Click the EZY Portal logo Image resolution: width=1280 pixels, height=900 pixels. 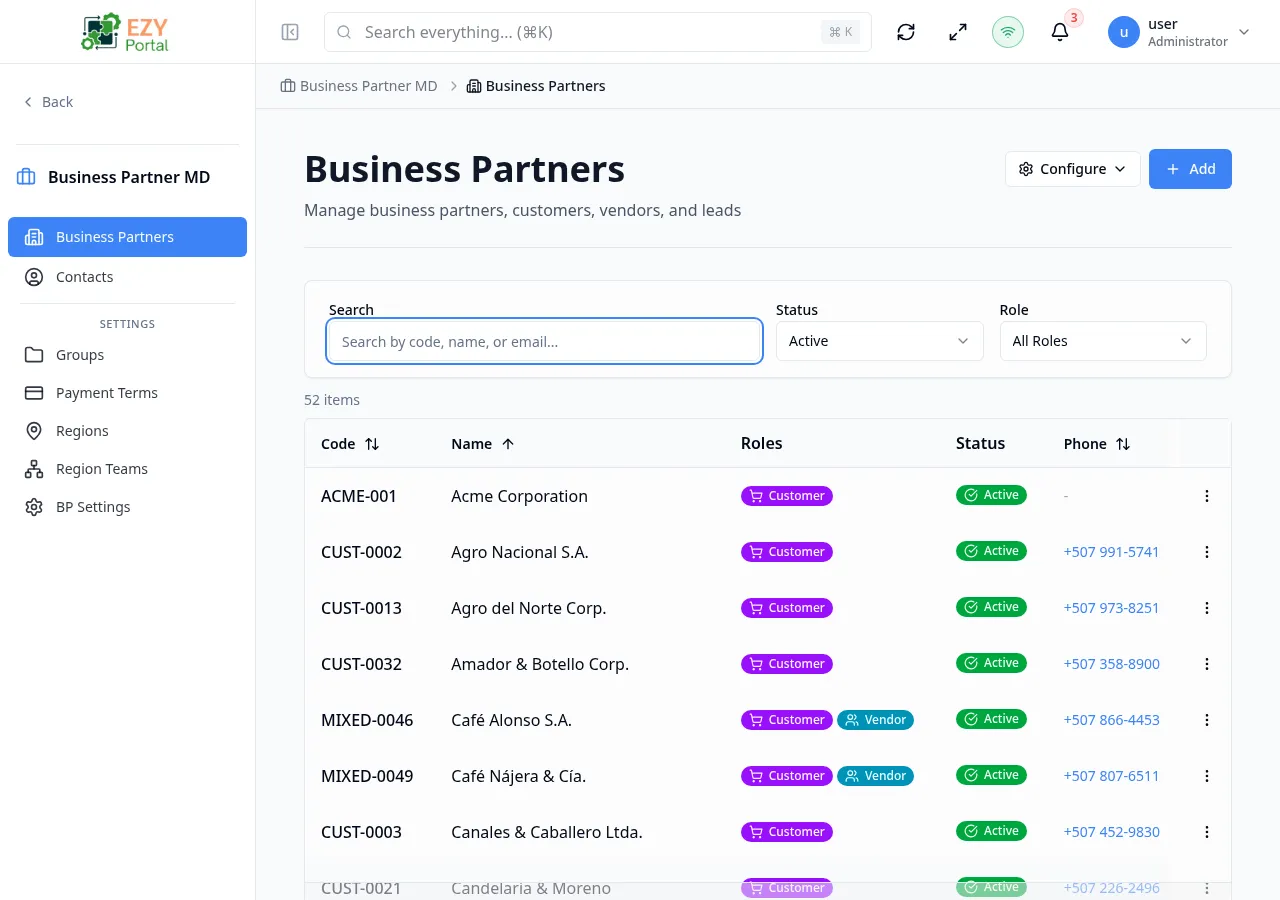(x=127, y=32)
